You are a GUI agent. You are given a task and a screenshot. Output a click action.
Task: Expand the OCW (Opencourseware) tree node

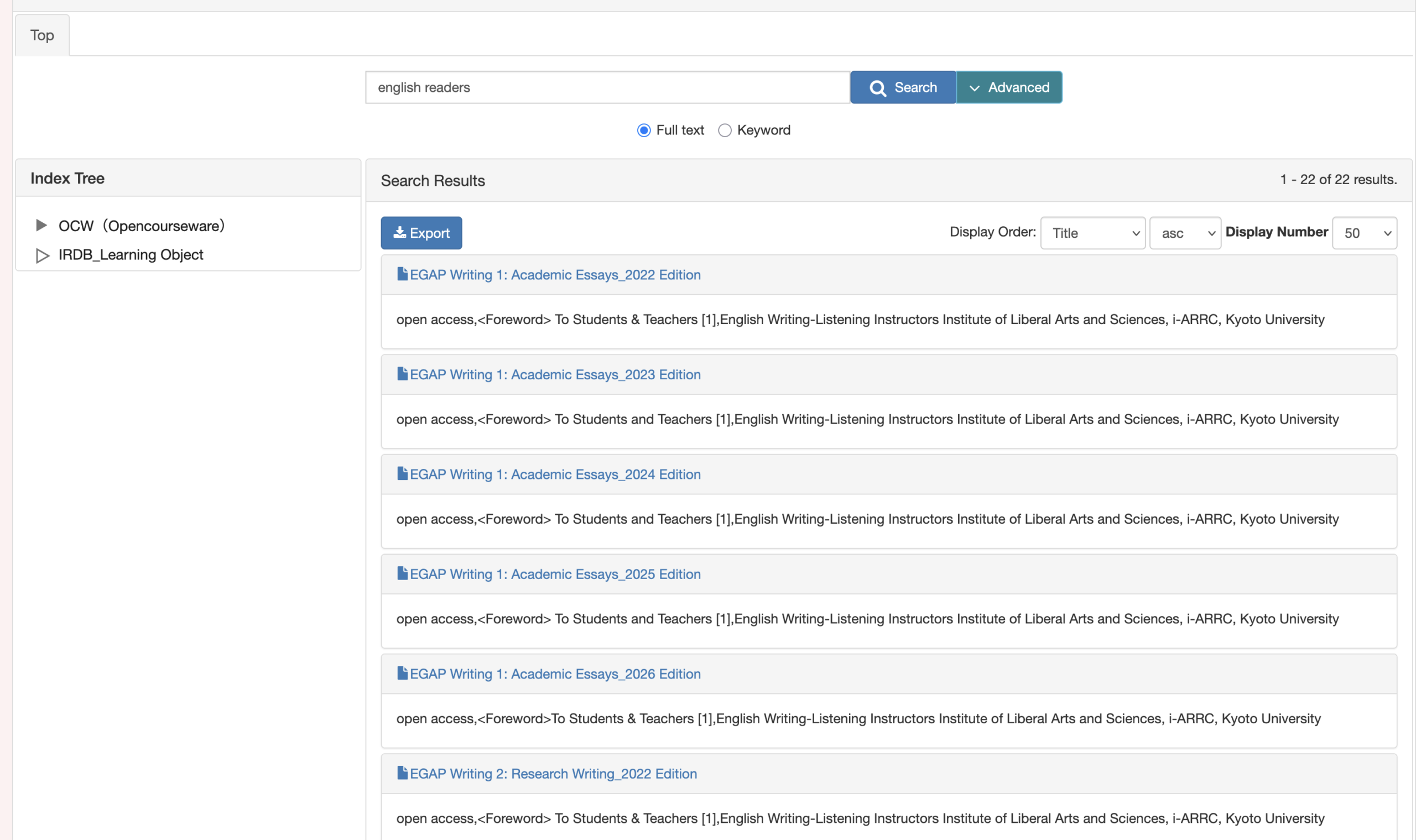pyautogui.click(x=41, y=225)
